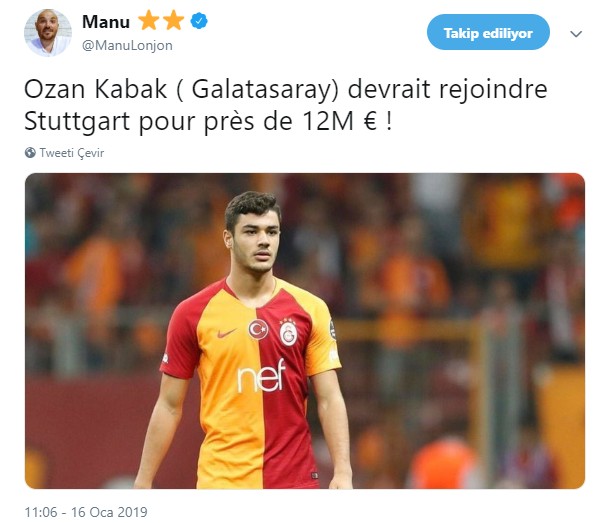597x523 pixels.
Task: Open the attached Ozan Kabak photo
Action: coord(305,331)
